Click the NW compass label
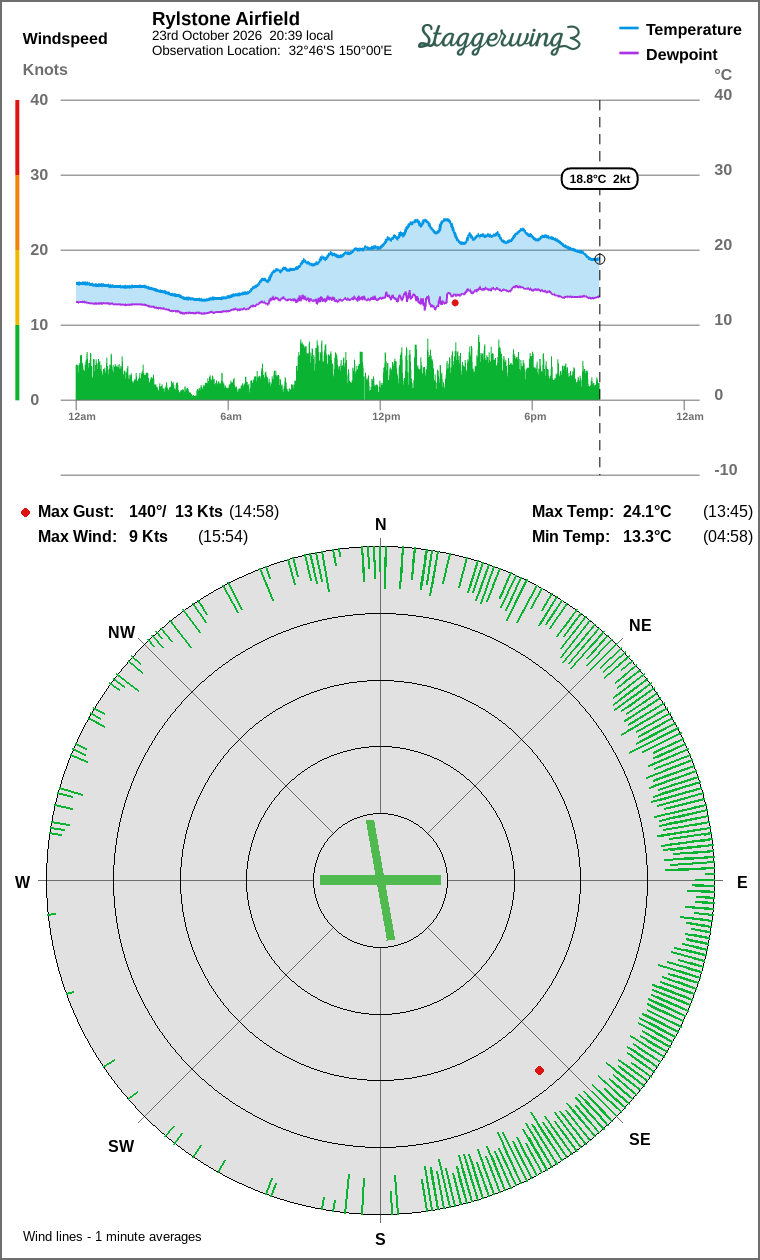Image resolution: width=760 pixels, height=1260 pixels. [121, 632]
